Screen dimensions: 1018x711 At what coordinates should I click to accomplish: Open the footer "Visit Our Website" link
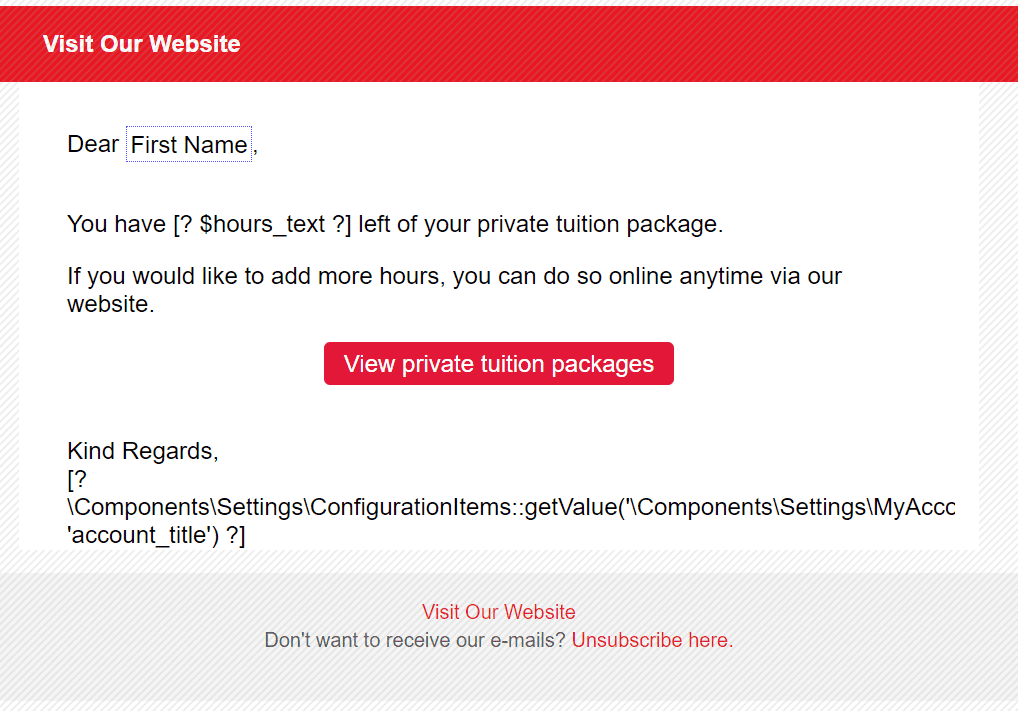[x=498, y=612]
